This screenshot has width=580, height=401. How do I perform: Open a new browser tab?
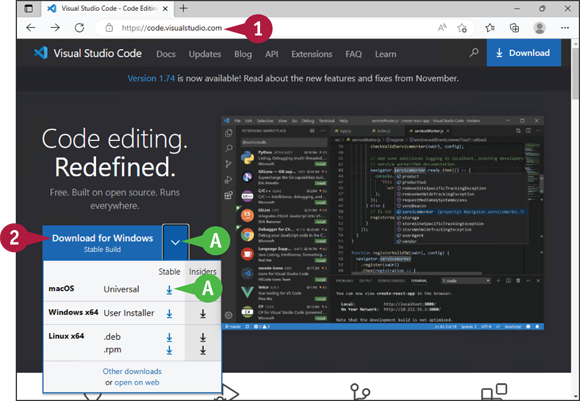[x=183, y=8]
